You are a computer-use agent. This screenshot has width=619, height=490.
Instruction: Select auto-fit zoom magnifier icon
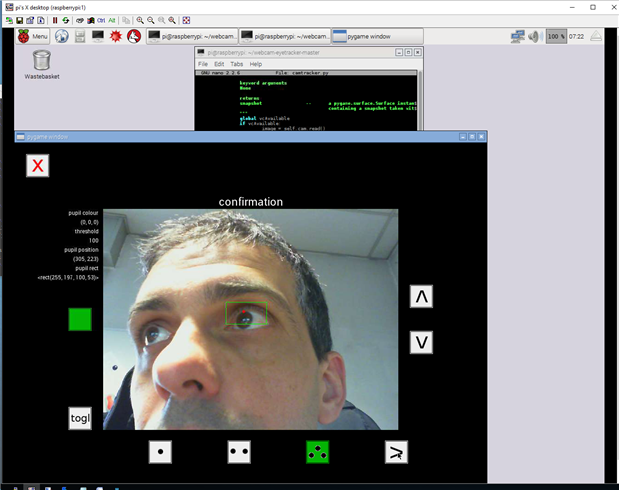172,20
